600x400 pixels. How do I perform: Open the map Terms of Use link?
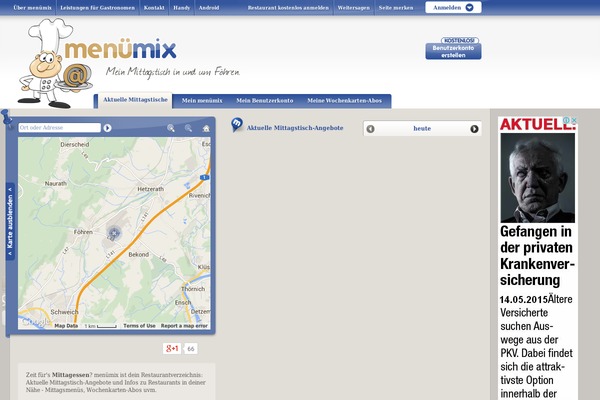point(139,326)
